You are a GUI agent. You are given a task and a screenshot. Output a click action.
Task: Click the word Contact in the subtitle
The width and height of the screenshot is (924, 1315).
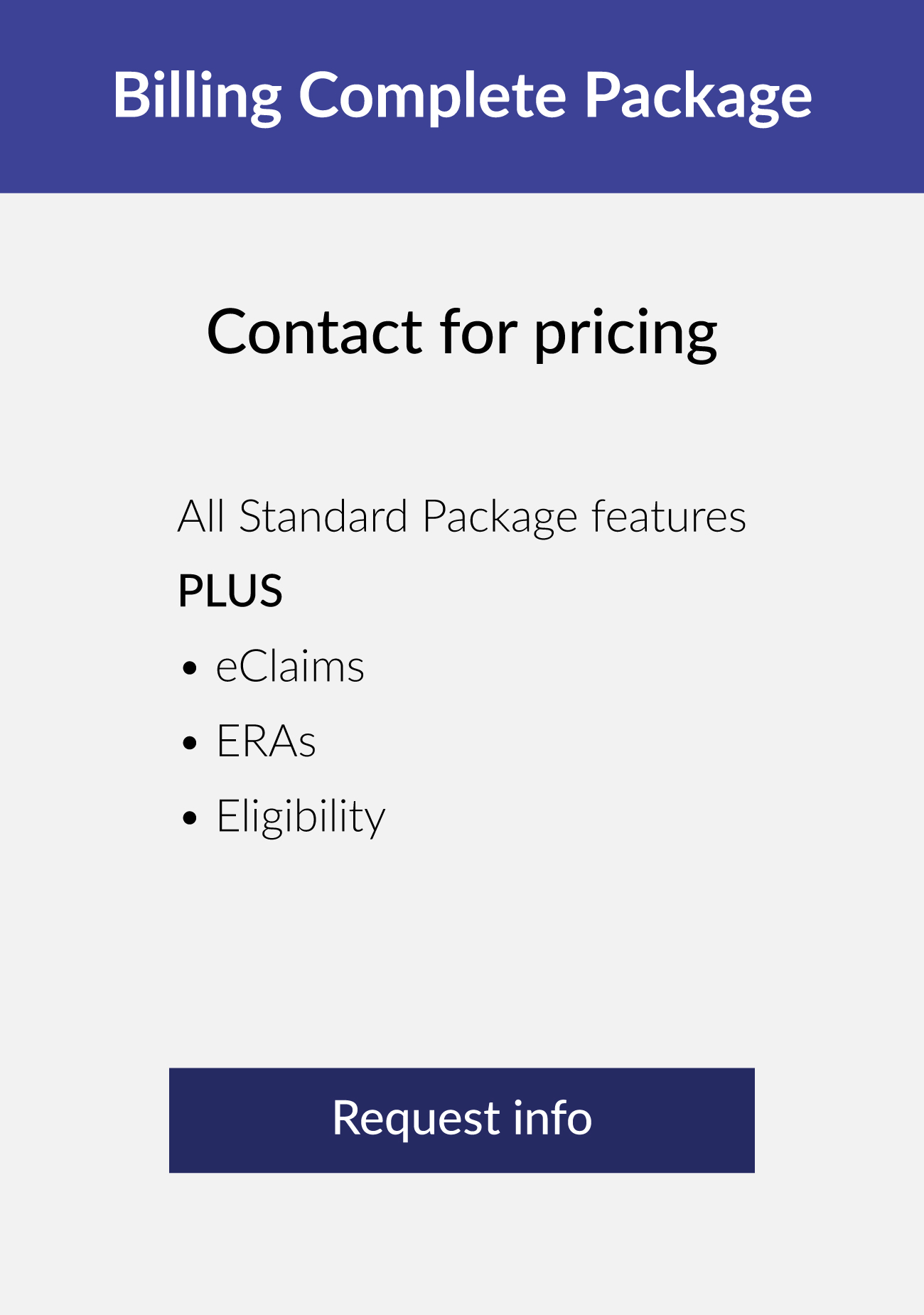(x=315, y=332)
